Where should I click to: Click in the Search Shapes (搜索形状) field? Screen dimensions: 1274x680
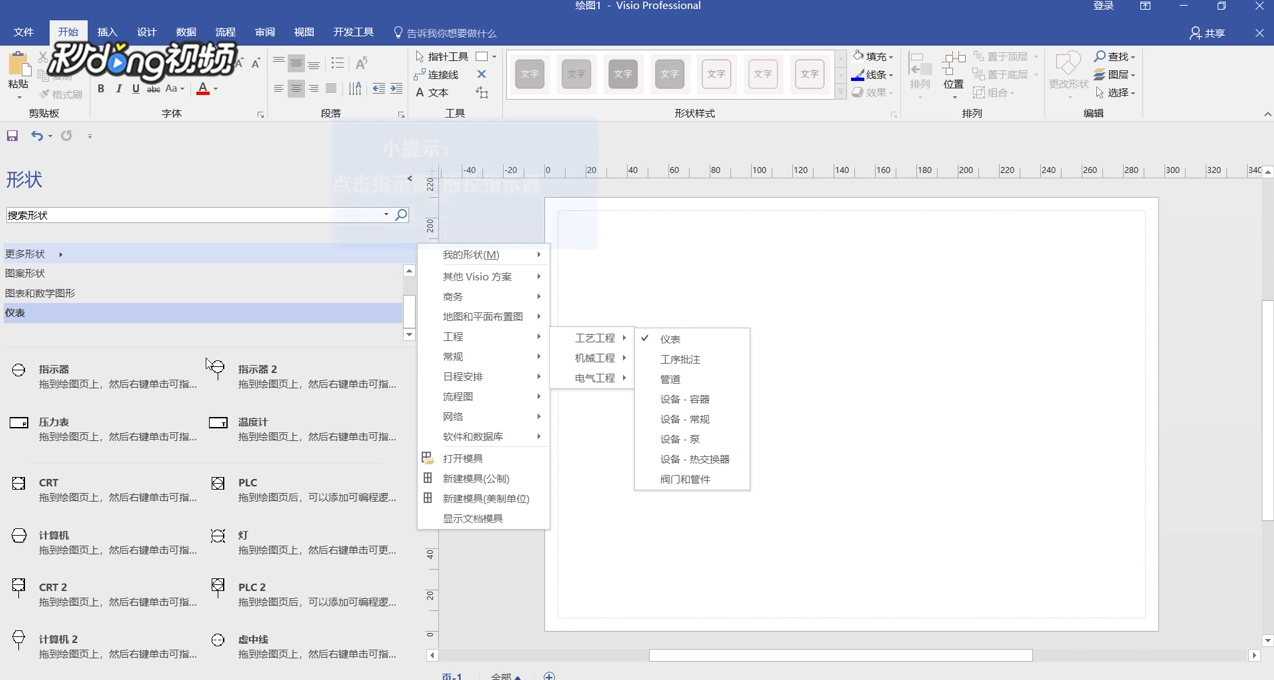(x=194, y=215)
